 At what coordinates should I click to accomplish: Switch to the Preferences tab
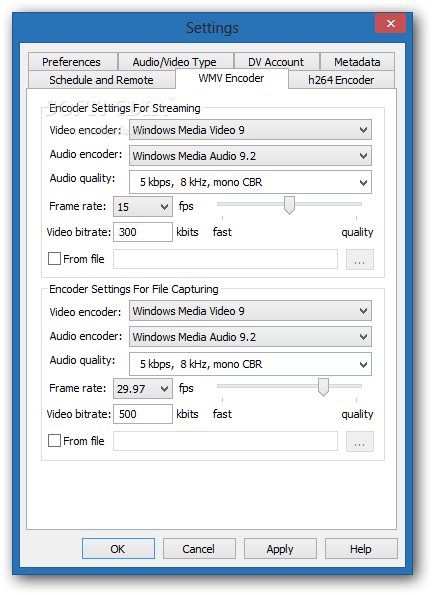72,61
